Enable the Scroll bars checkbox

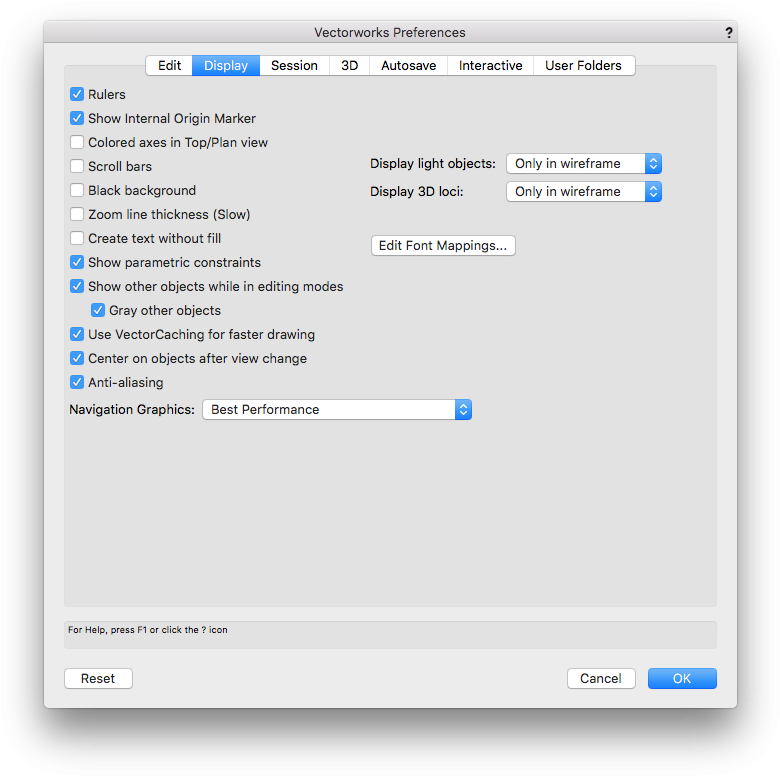(x=77, y=166)
